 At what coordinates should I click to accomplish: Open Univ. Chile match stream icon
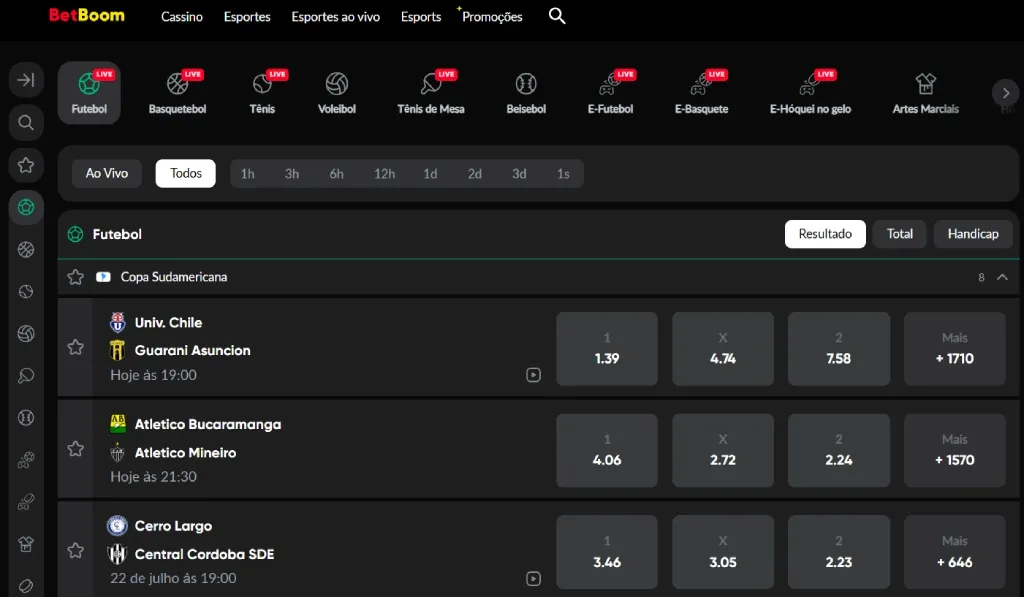point(534,375)
